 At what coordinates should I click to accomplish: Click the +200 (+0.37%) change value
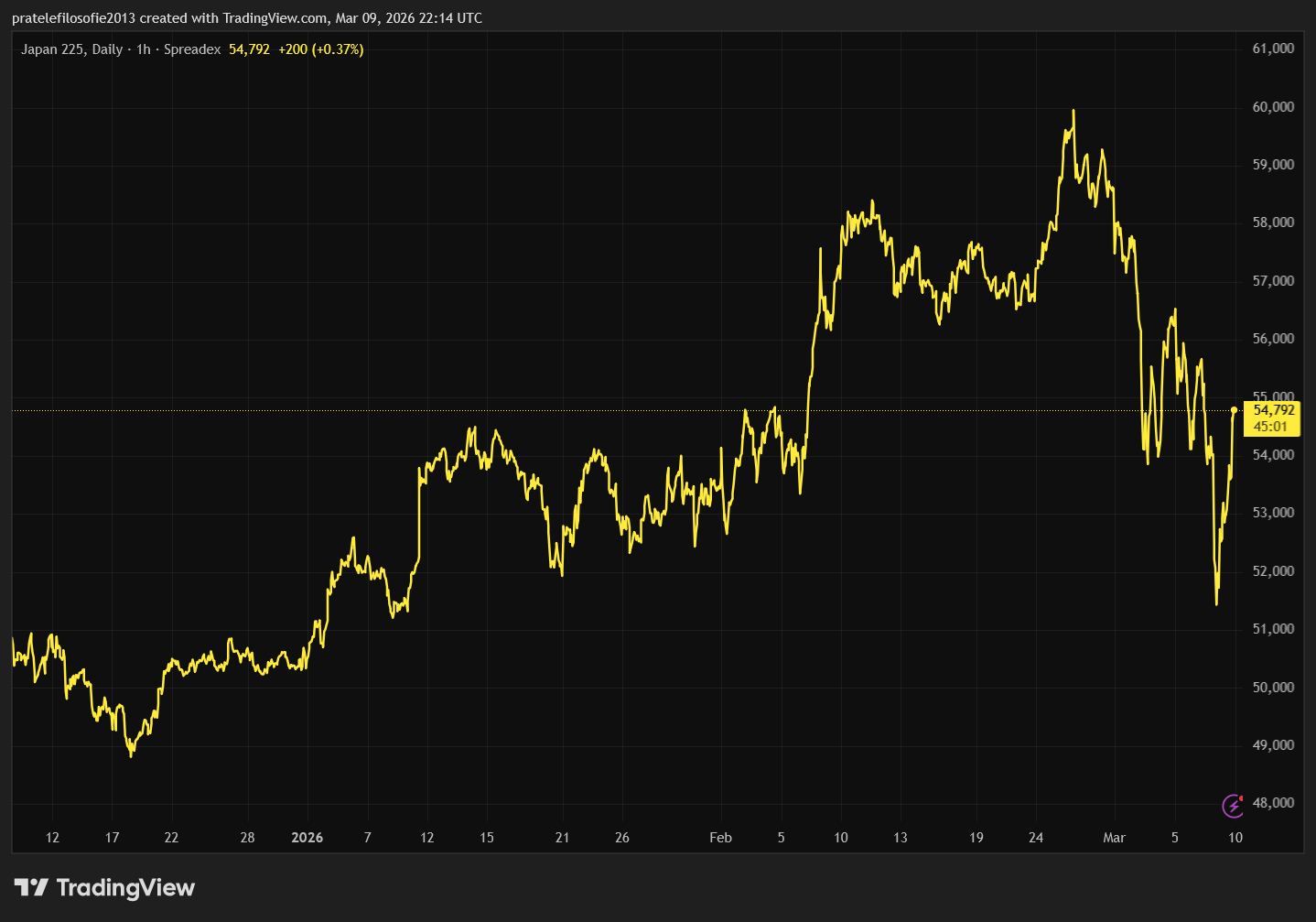(x=320, y=51)
